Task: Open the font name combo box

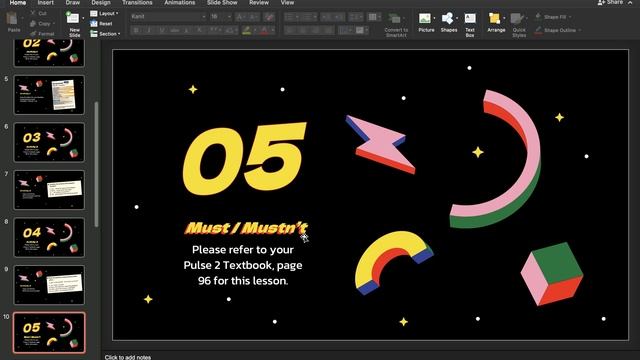Action: click(x=168, y=17)
